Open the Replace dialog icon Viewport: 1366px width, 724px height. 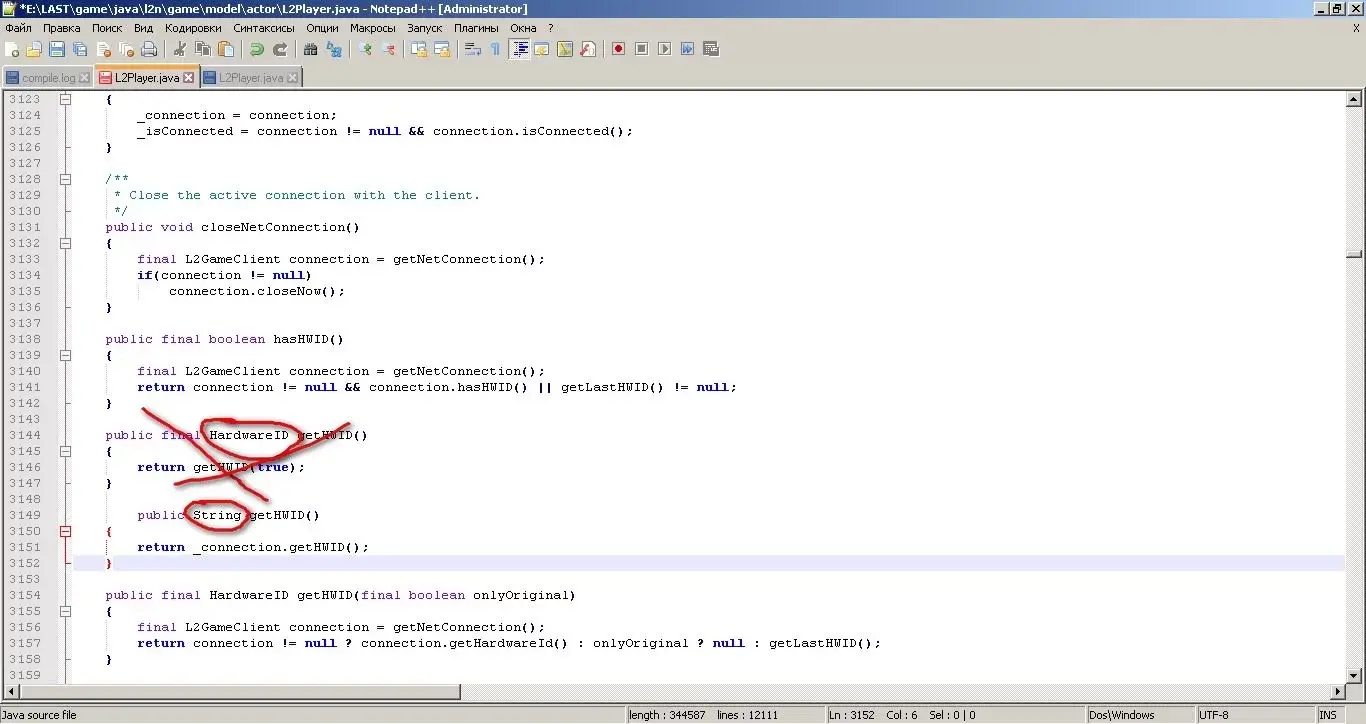(x=334, y=49)
